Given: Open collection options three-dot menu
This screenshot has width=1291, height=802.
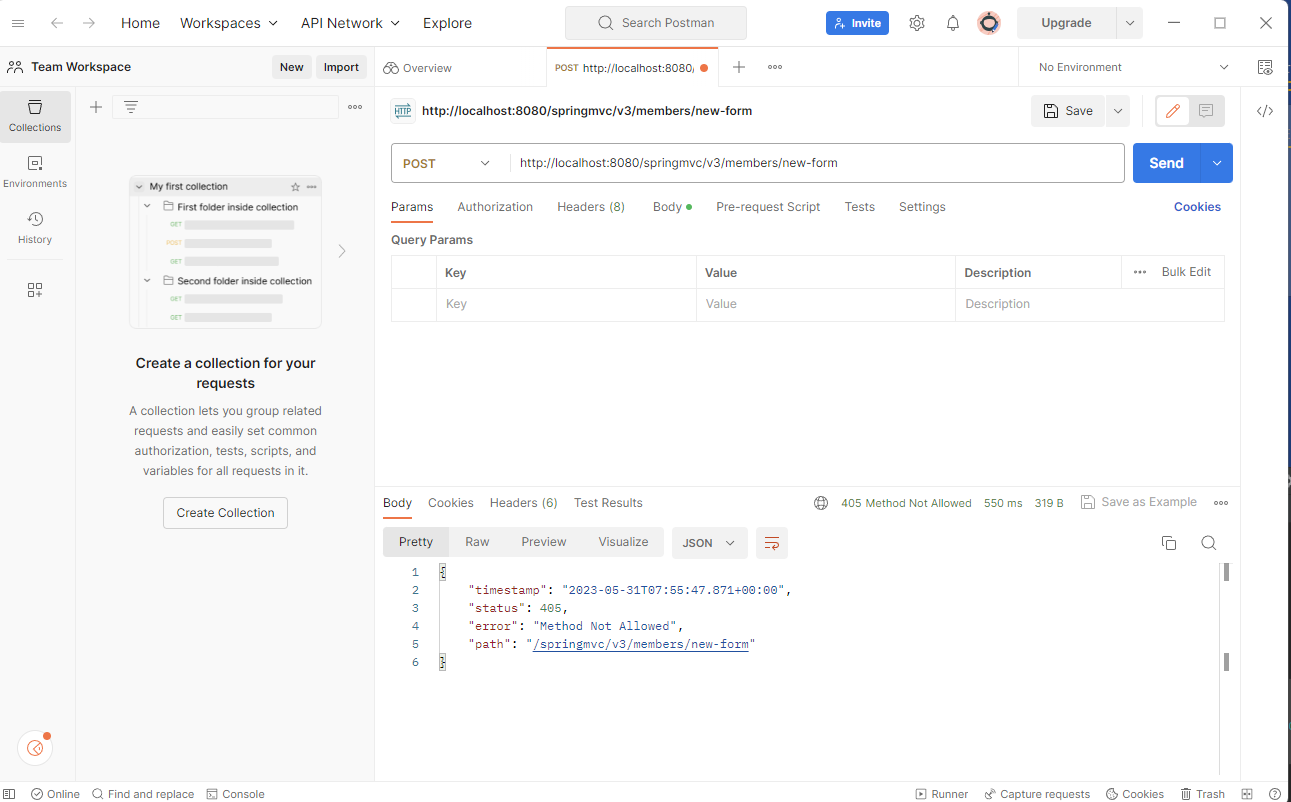Looking at the screenshot, I should (355, 107).
